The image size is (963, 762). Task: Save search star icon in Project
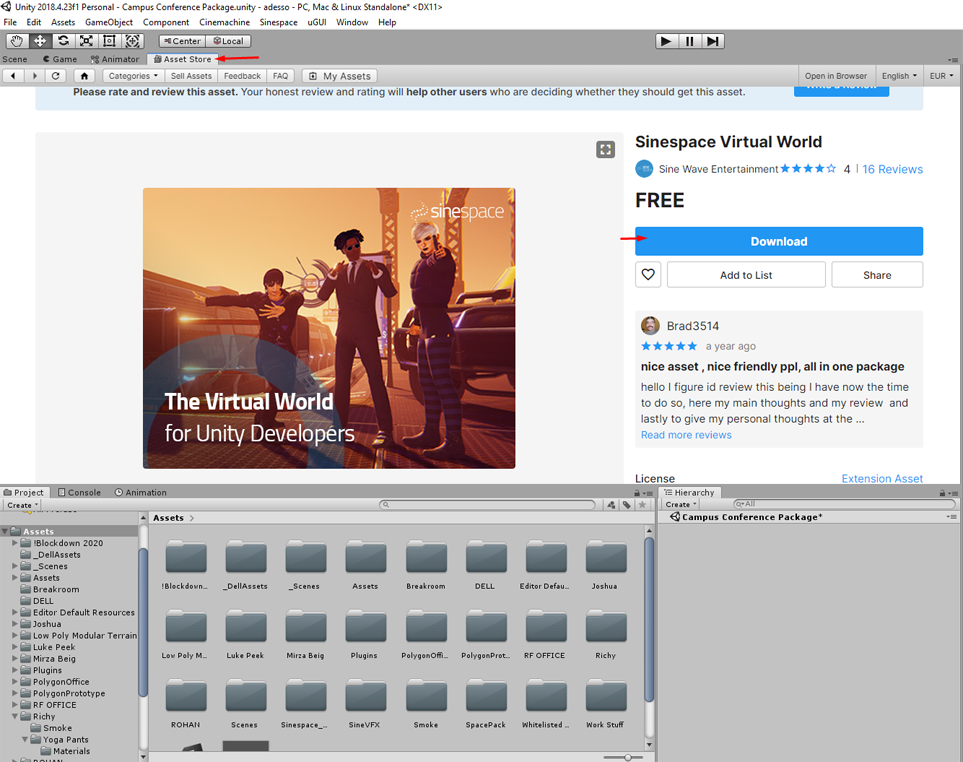(642, 505)
